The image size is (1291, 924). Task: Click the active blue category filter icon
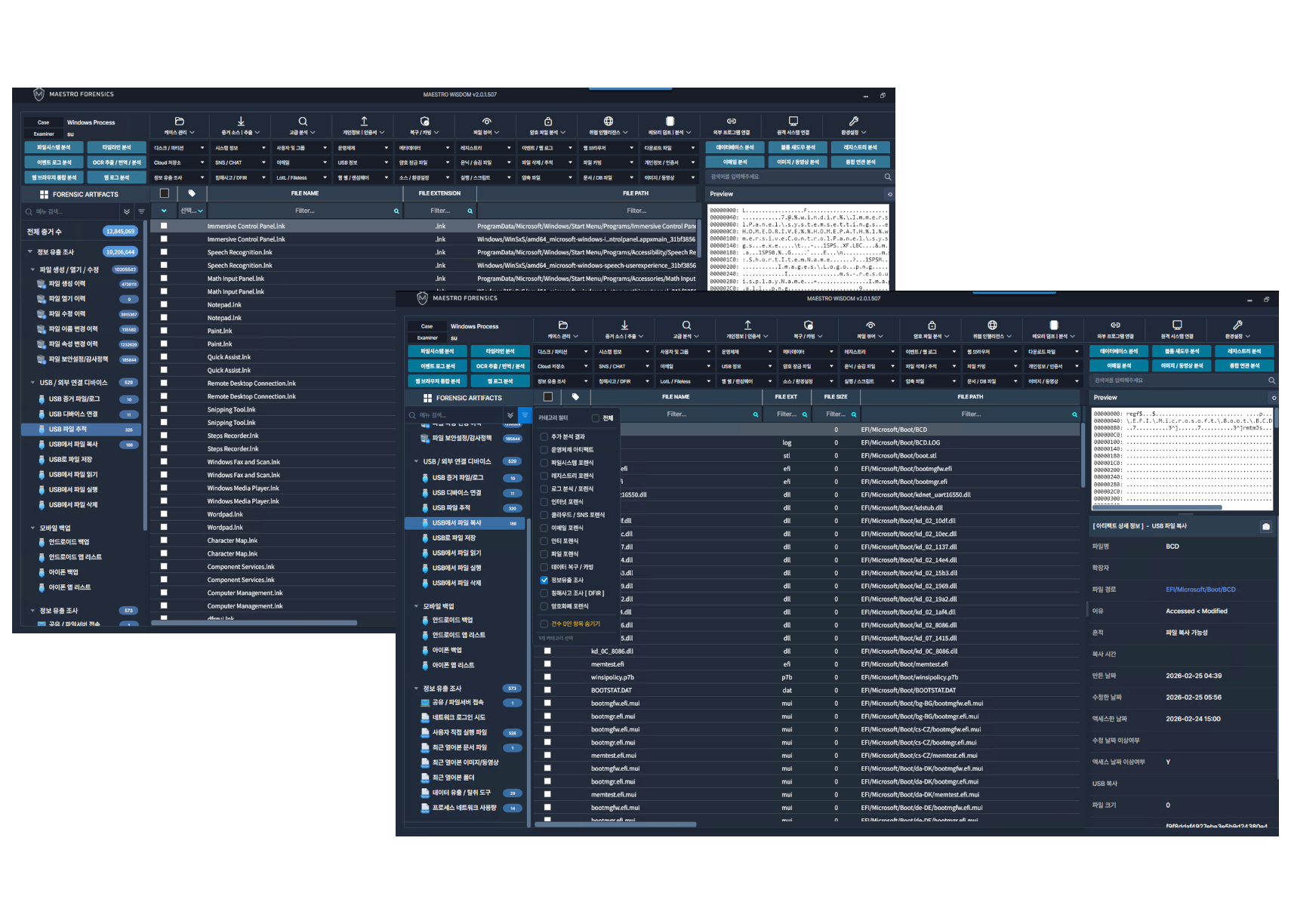coord(525,415)
